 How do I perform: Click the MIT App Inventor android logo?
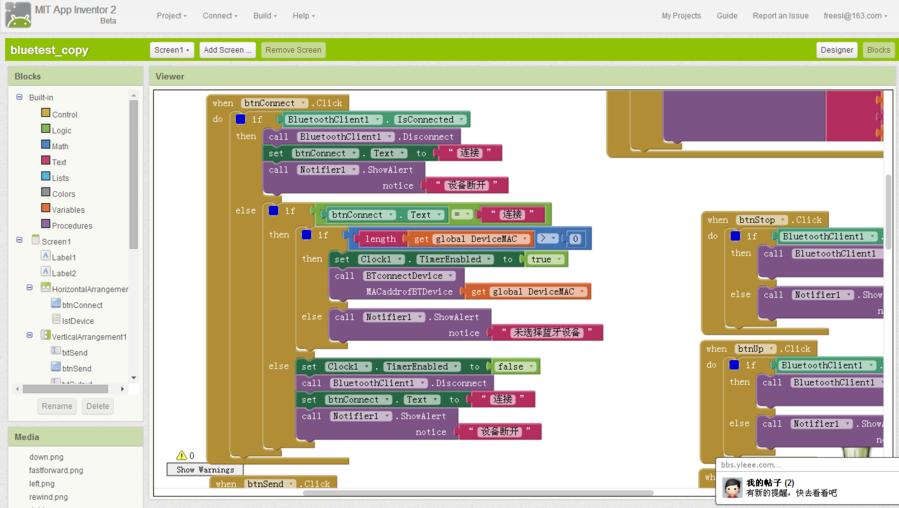click(x=18, y=15)
